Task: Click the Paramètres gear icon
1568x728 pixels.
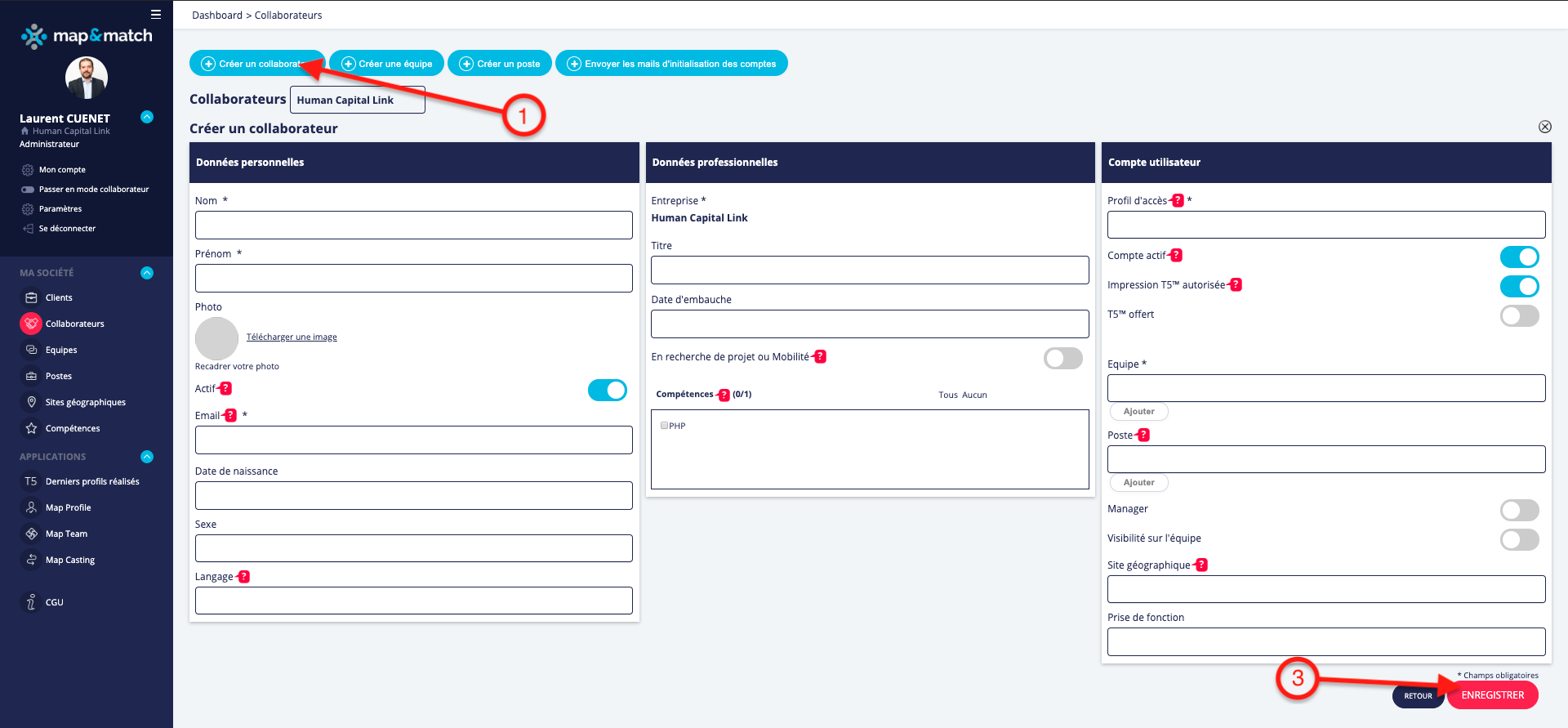Action: pos(28,209)
